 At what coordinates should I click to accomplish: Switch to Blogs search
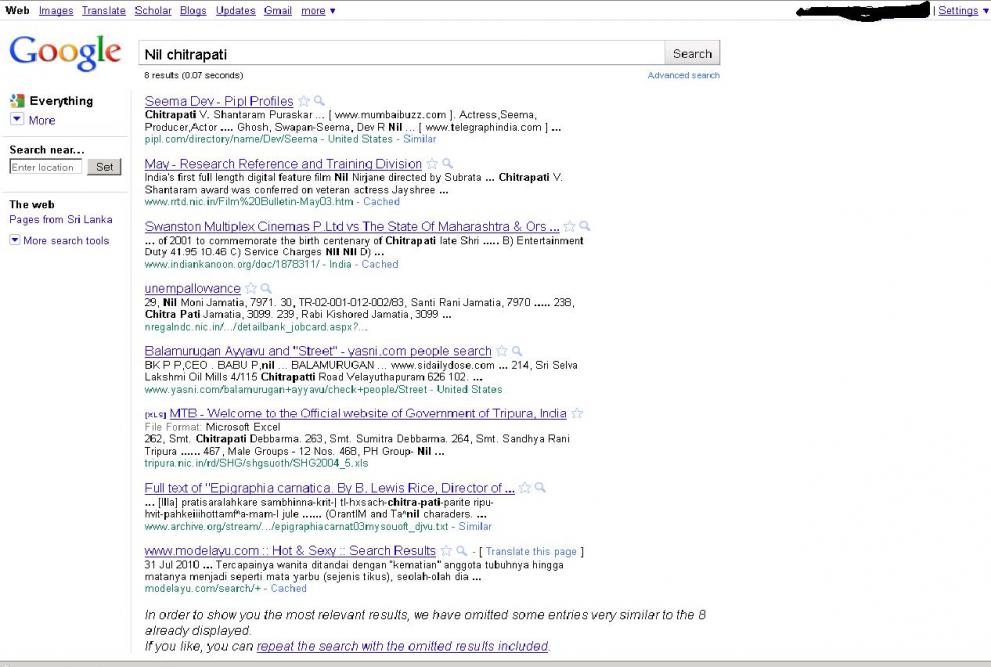(193, 11)
